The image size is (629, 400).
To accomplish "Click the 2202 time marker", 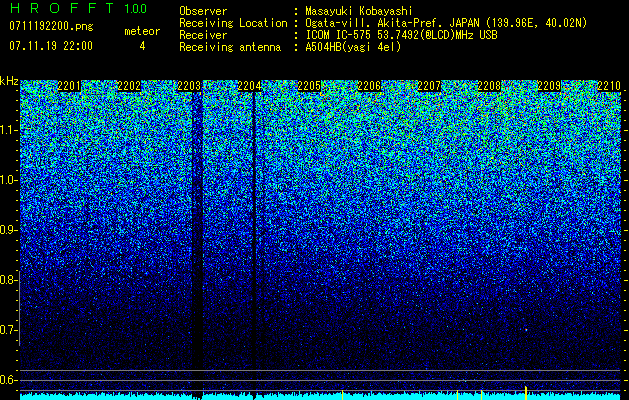I will point(129,86).
